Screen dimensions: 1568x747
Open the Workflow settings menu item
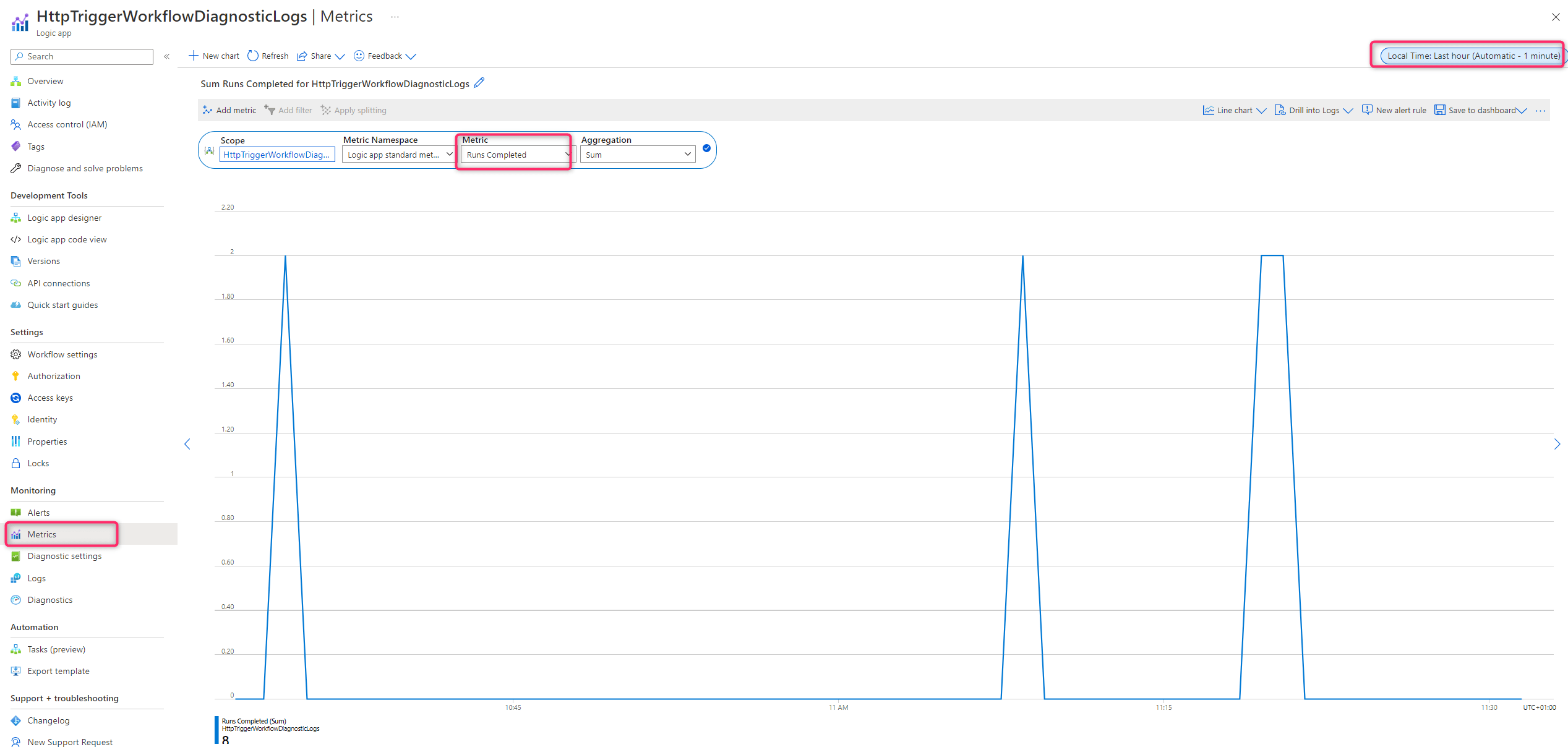click(62, 354)
